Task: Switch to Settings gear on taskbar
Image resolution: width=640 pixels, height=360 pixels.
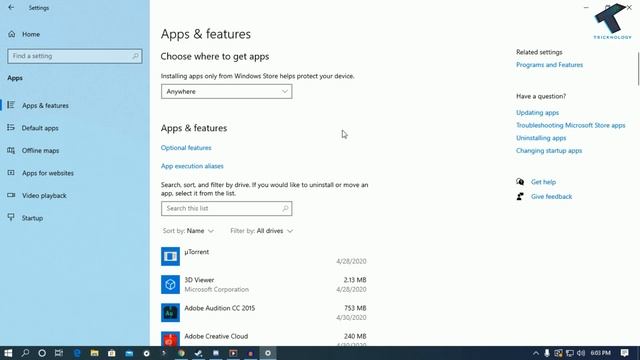Action: coord(268,353)
